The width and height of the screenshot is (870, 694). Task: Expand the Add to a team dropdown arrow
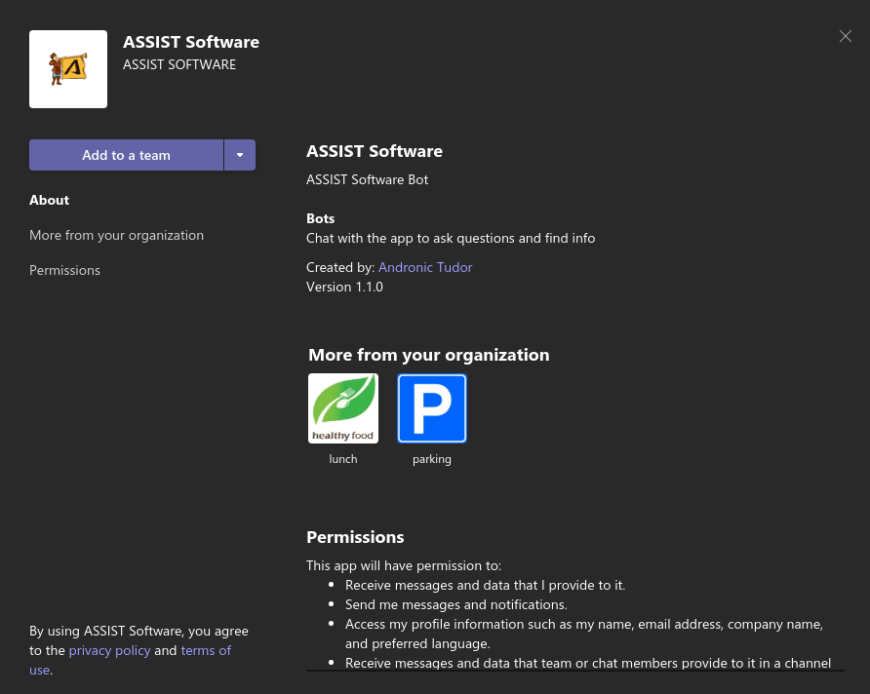(240, 155)
